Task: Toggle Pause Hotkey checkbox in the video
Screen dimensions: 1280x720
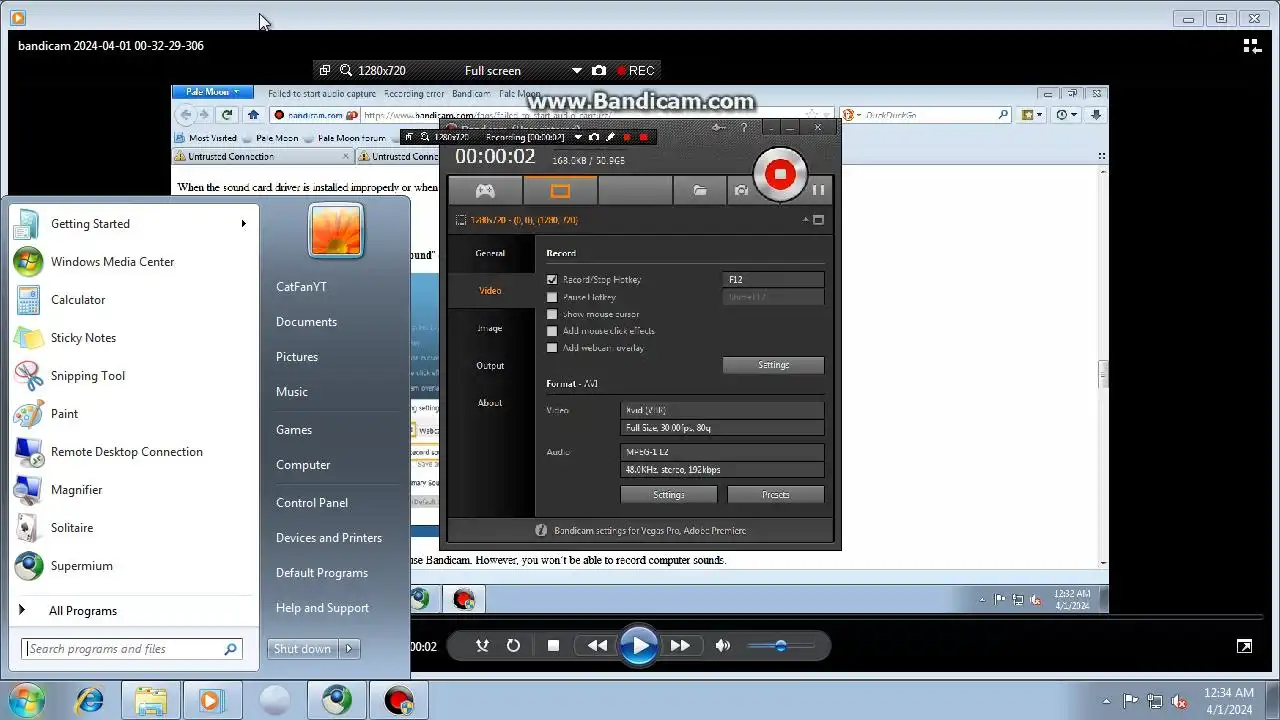Action: (552, 297)
